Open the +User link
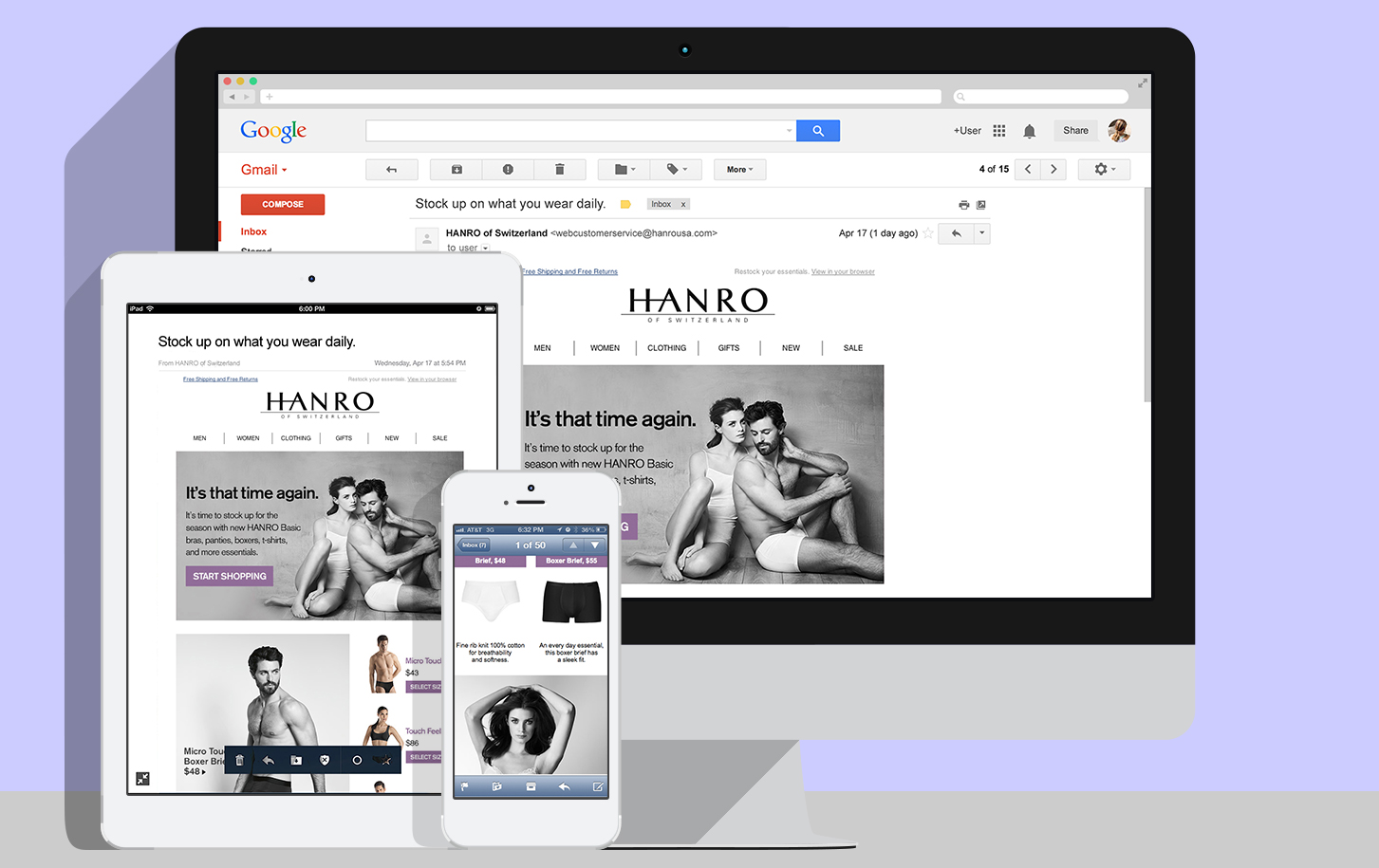 click(x=967, y=131)
